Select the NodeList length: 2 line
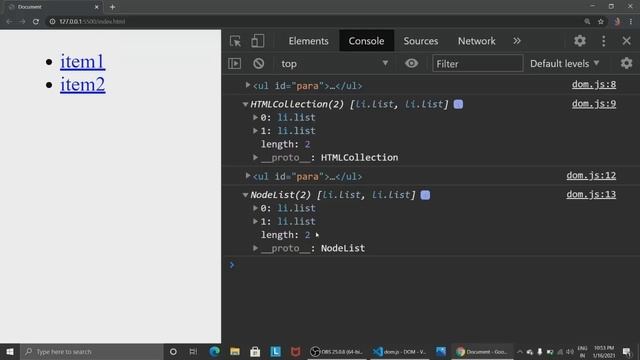 click(285, 235)
